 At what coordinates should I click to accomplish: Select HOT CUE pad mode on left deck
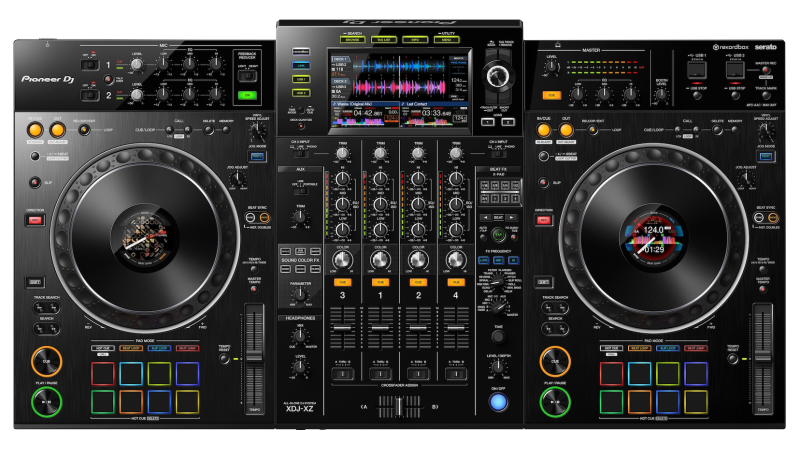tap(102, 348)
